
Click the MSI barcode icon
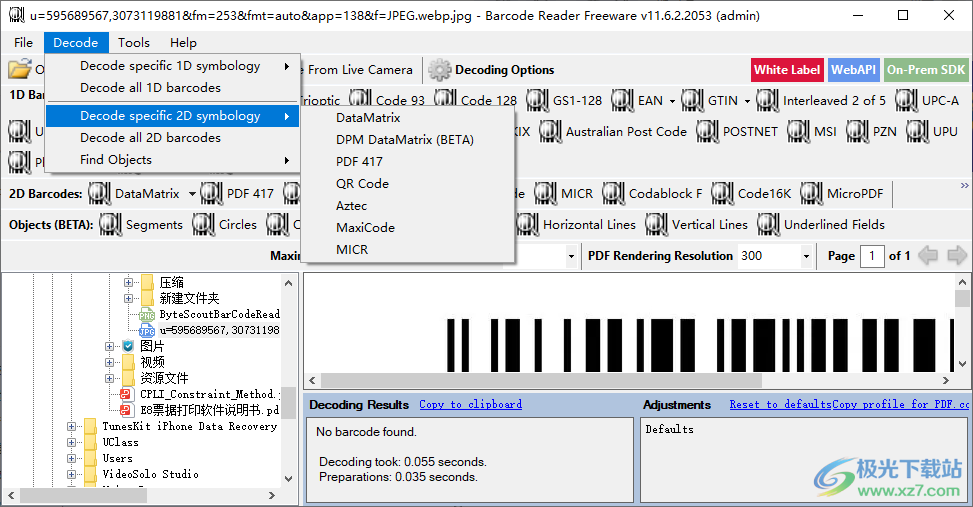click(x=799, y=131)
